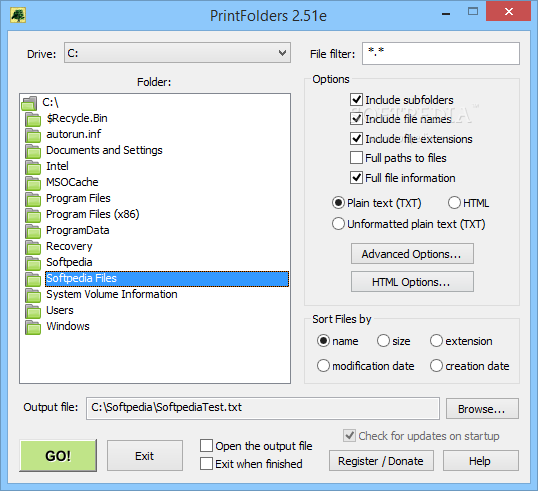Select the Recovery folder name
This screenshot has height=491, width=538.
point(69,246)
